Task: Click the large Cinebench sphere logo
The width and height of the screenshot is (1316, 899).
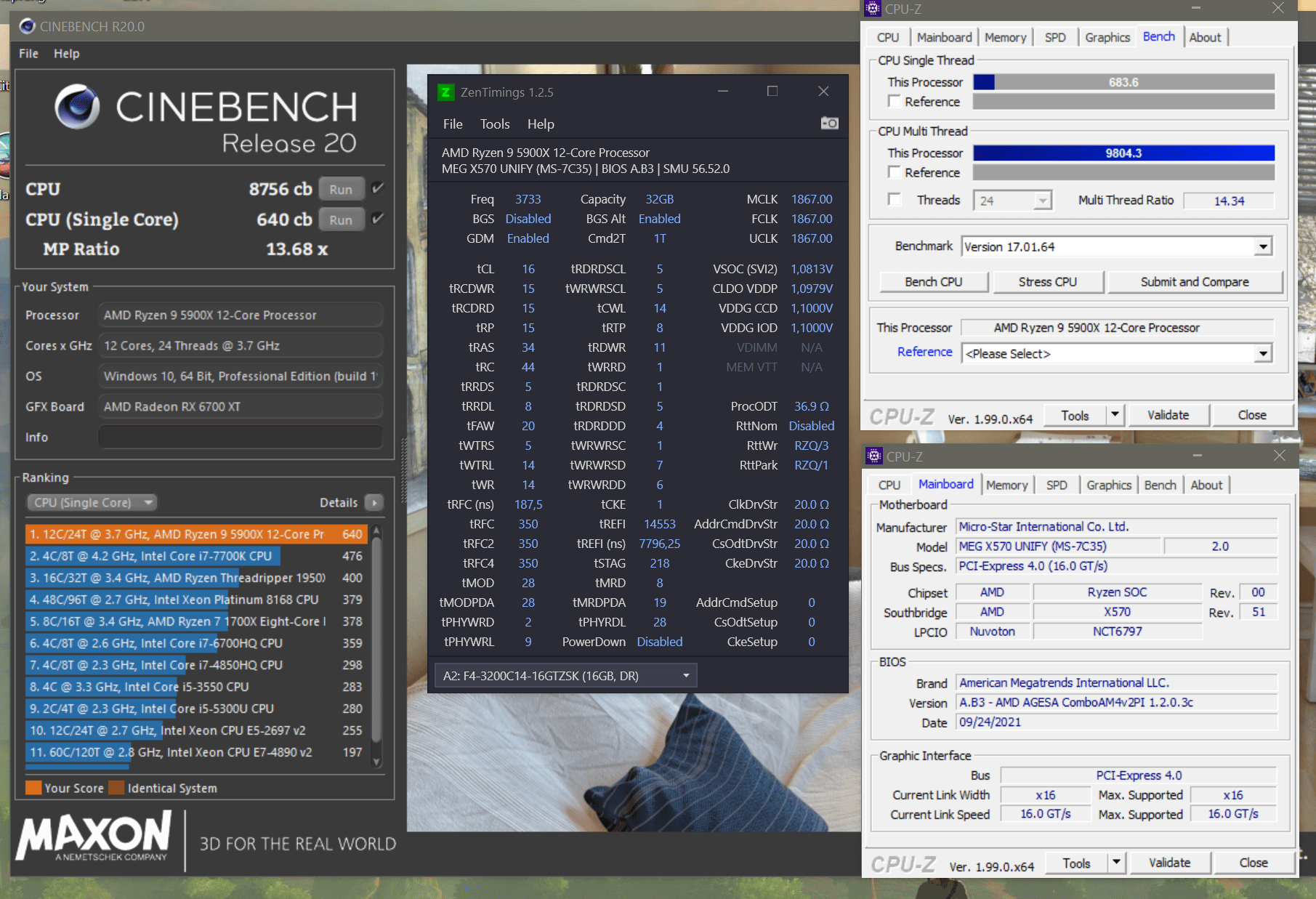Action: (x=77, y=107)
